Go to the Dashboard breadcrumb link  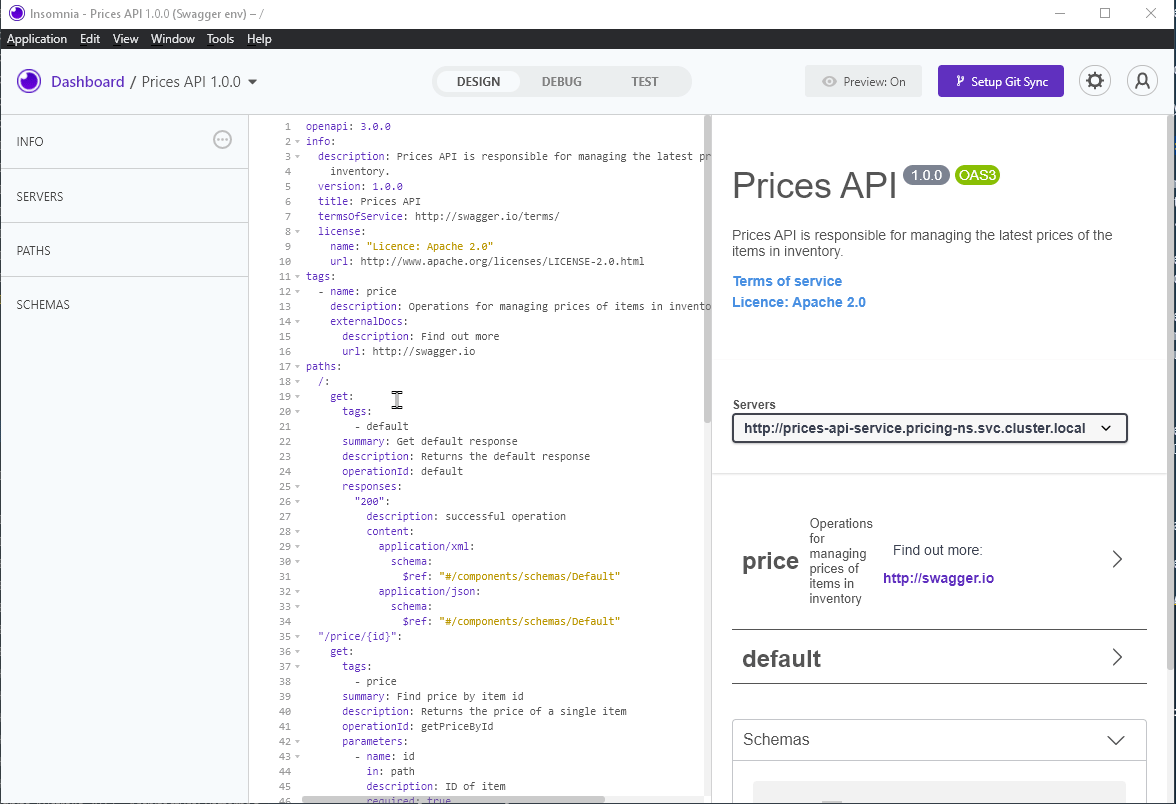88,82
